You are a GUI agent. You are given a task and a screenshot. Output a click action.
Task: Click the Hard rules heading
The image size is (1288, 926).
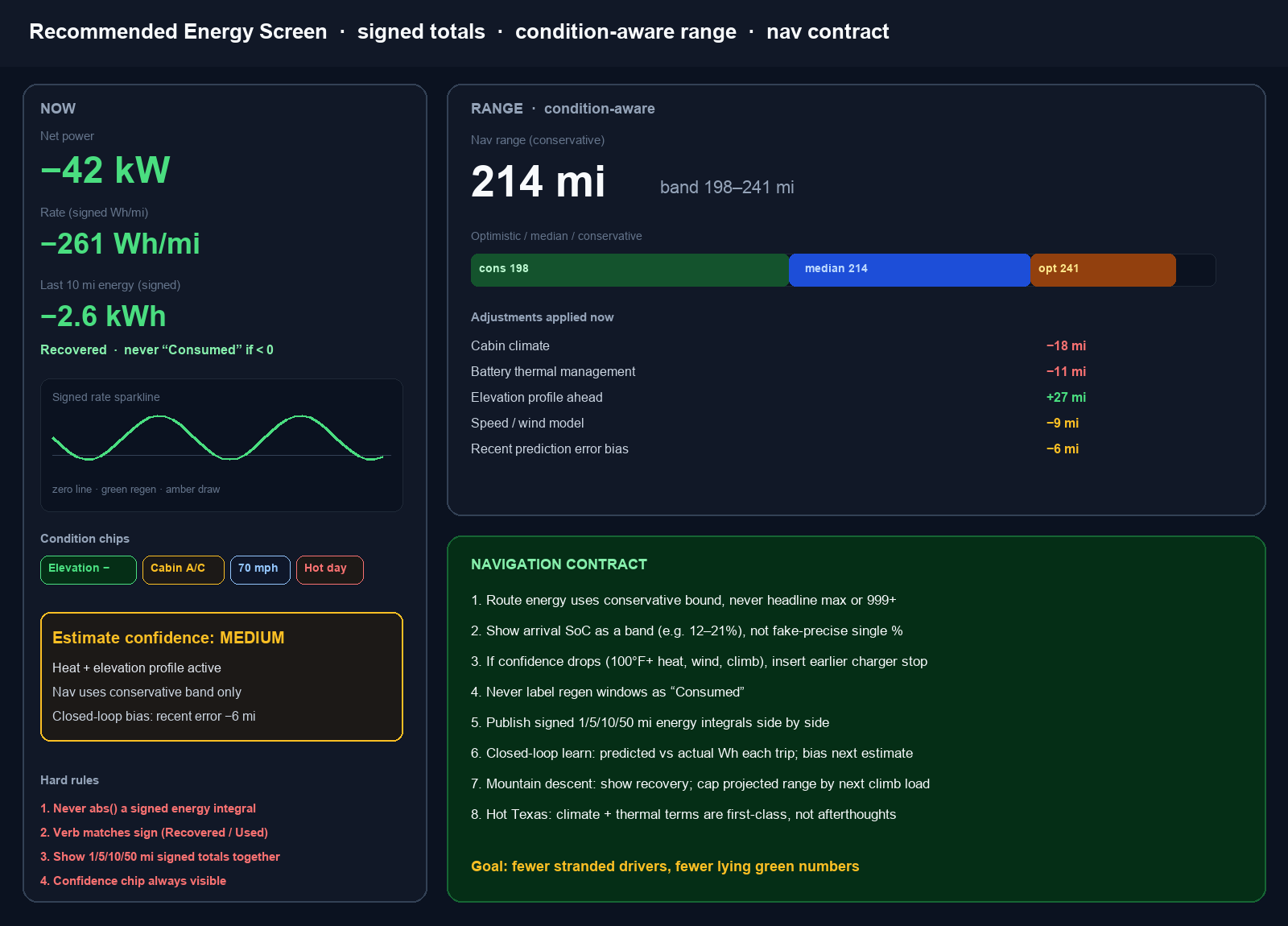coord(69,780)
